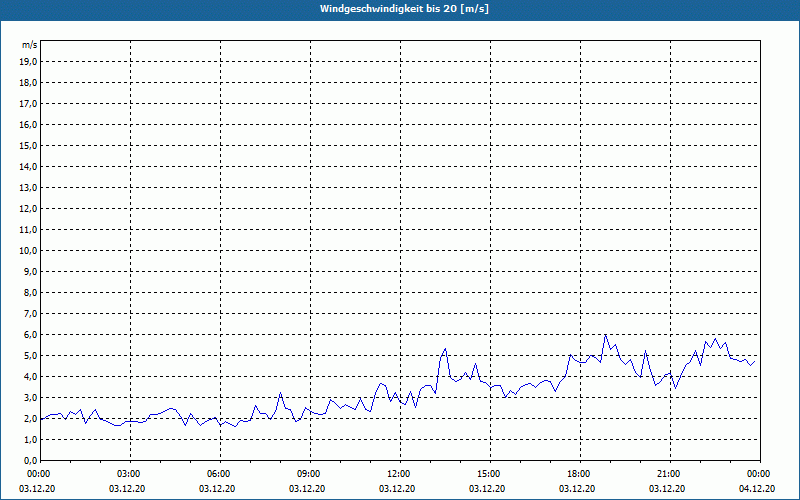The height and width of the screenshot is (500, 800).
Task: Select the '10,0' y-axis value
Action: [29, 251]
